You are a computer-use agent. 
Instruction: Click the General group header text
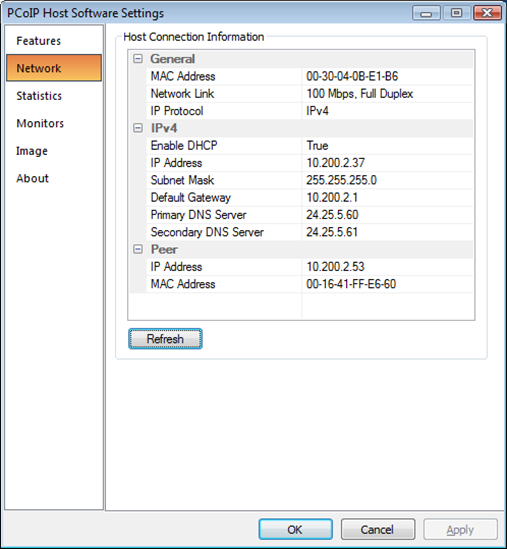172,59
